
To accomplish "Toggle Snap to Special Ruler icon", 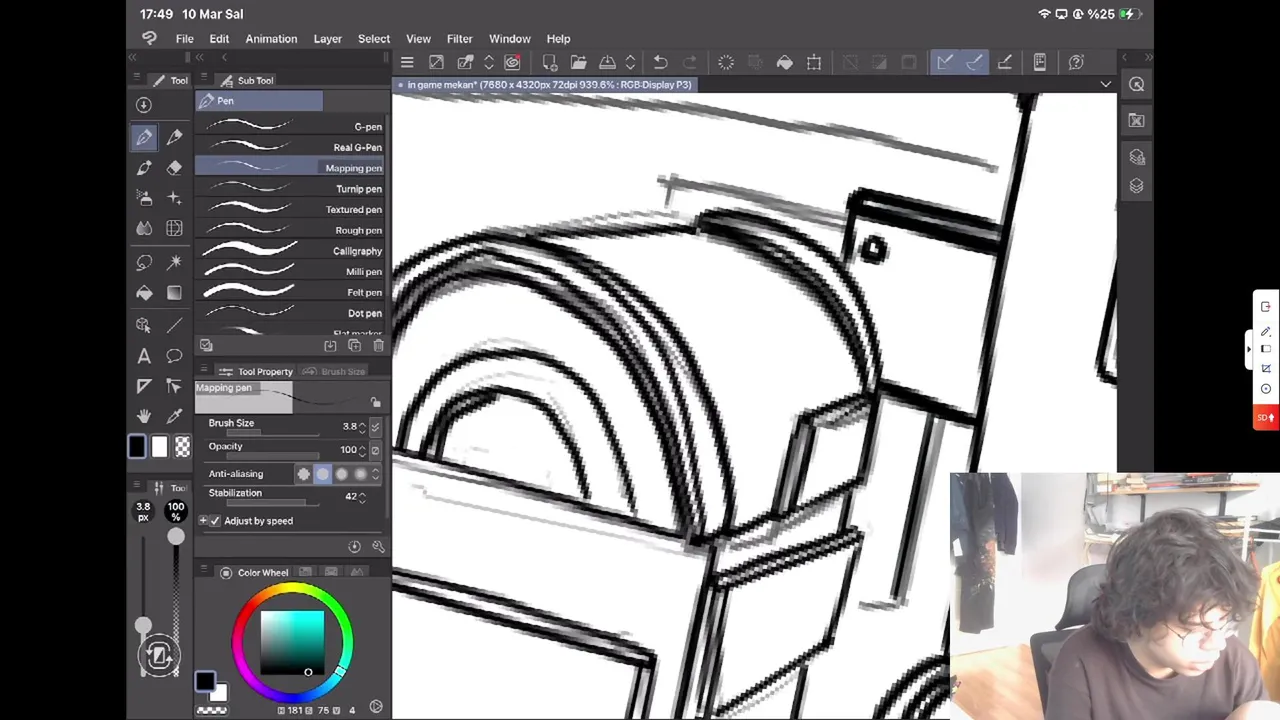I will coord(975,62).
